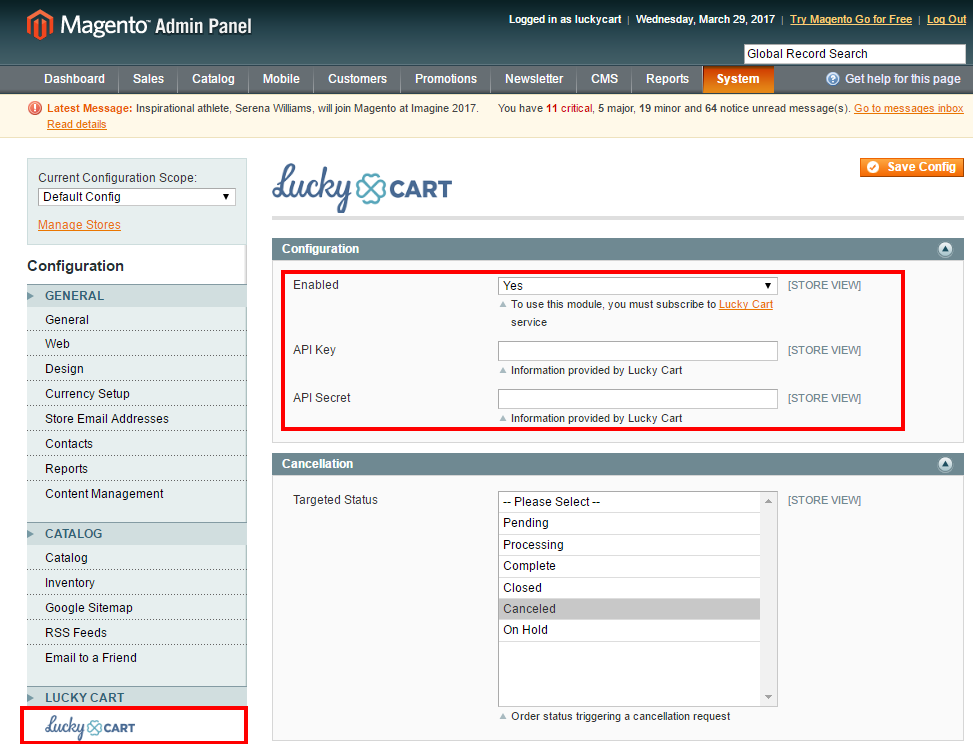Click the Magento logo in the header
This screenshot has height=744, width=973.
click(139, 25)
